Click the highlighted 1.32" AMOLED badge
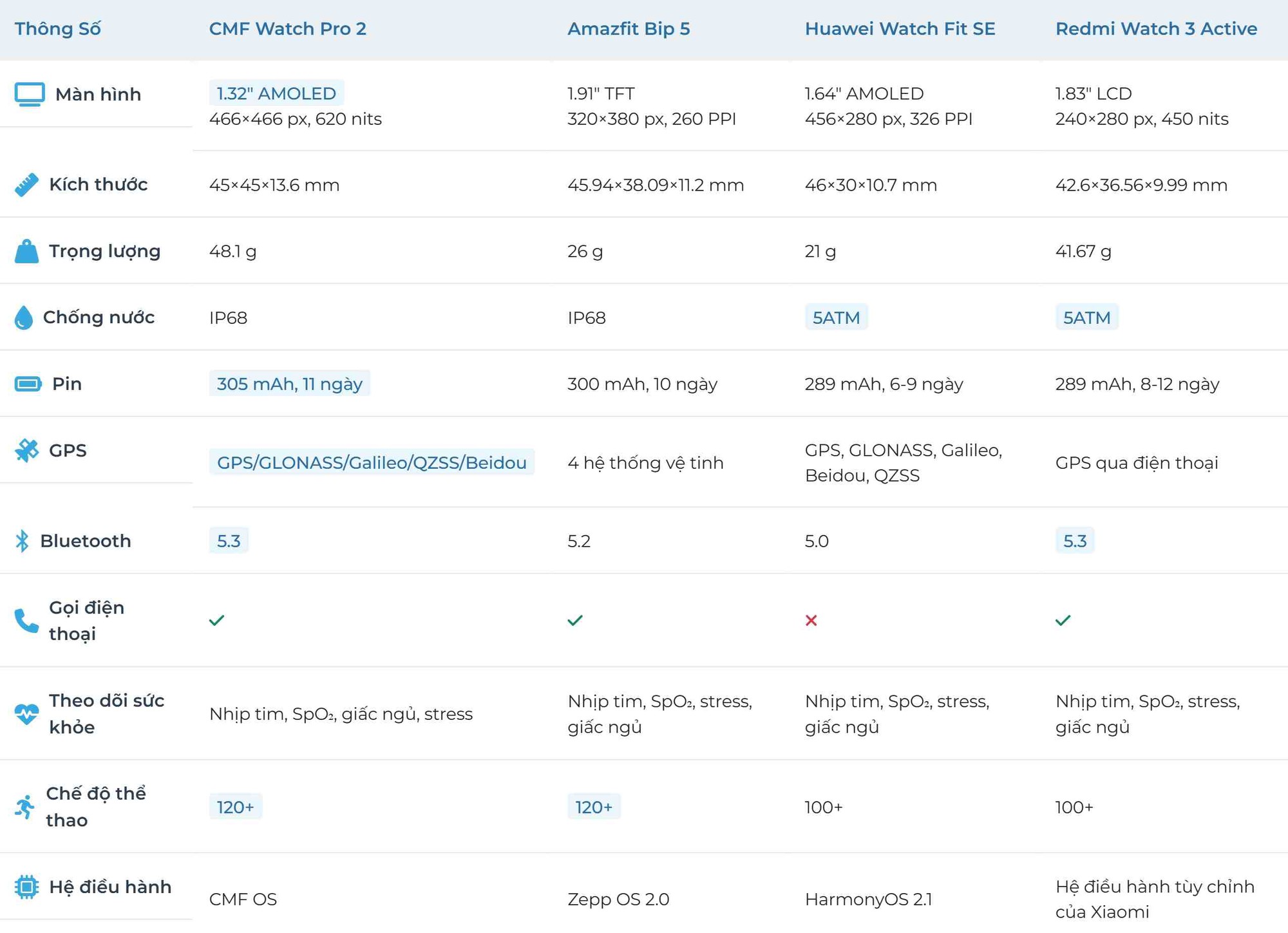This screenshot has height=933, width=1288. 276,93
